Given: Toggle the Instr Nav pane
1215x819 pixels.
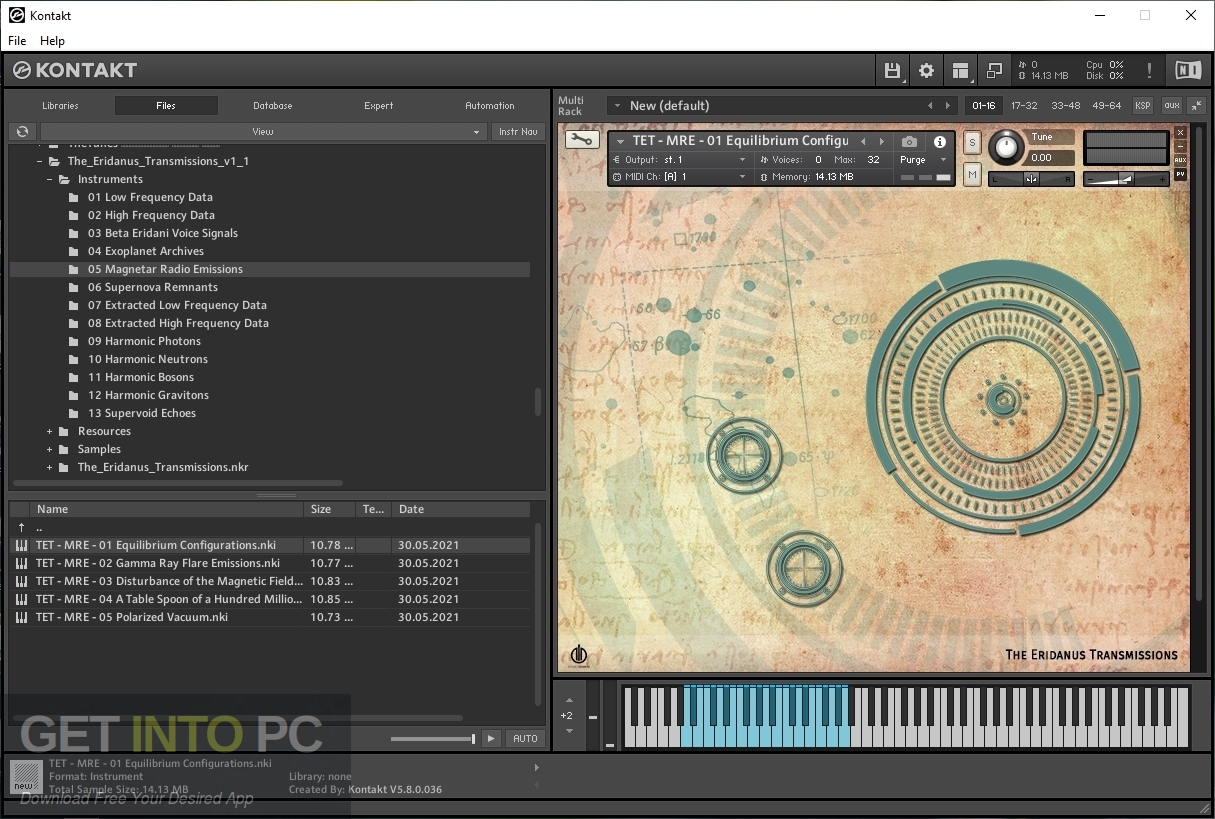Looking at the screenshot, I should click(518, 131).
